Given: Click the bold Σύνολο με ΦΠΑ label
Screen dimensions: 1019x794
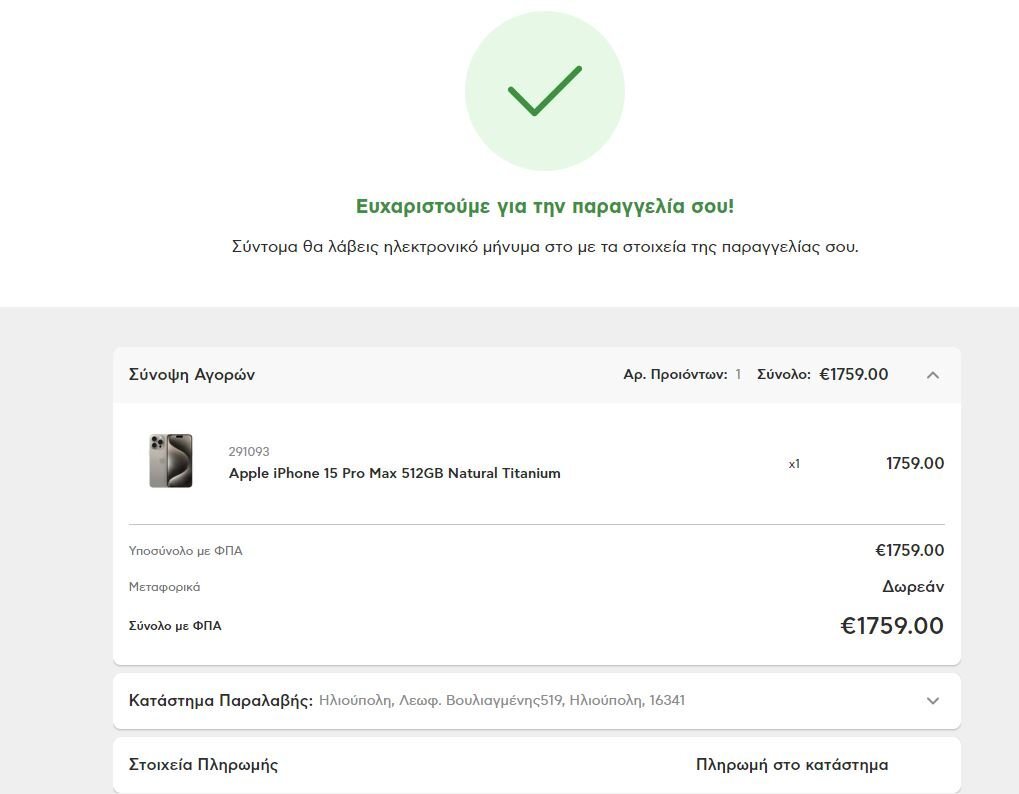Looking at the screenshot, I should tap(175, 626).
